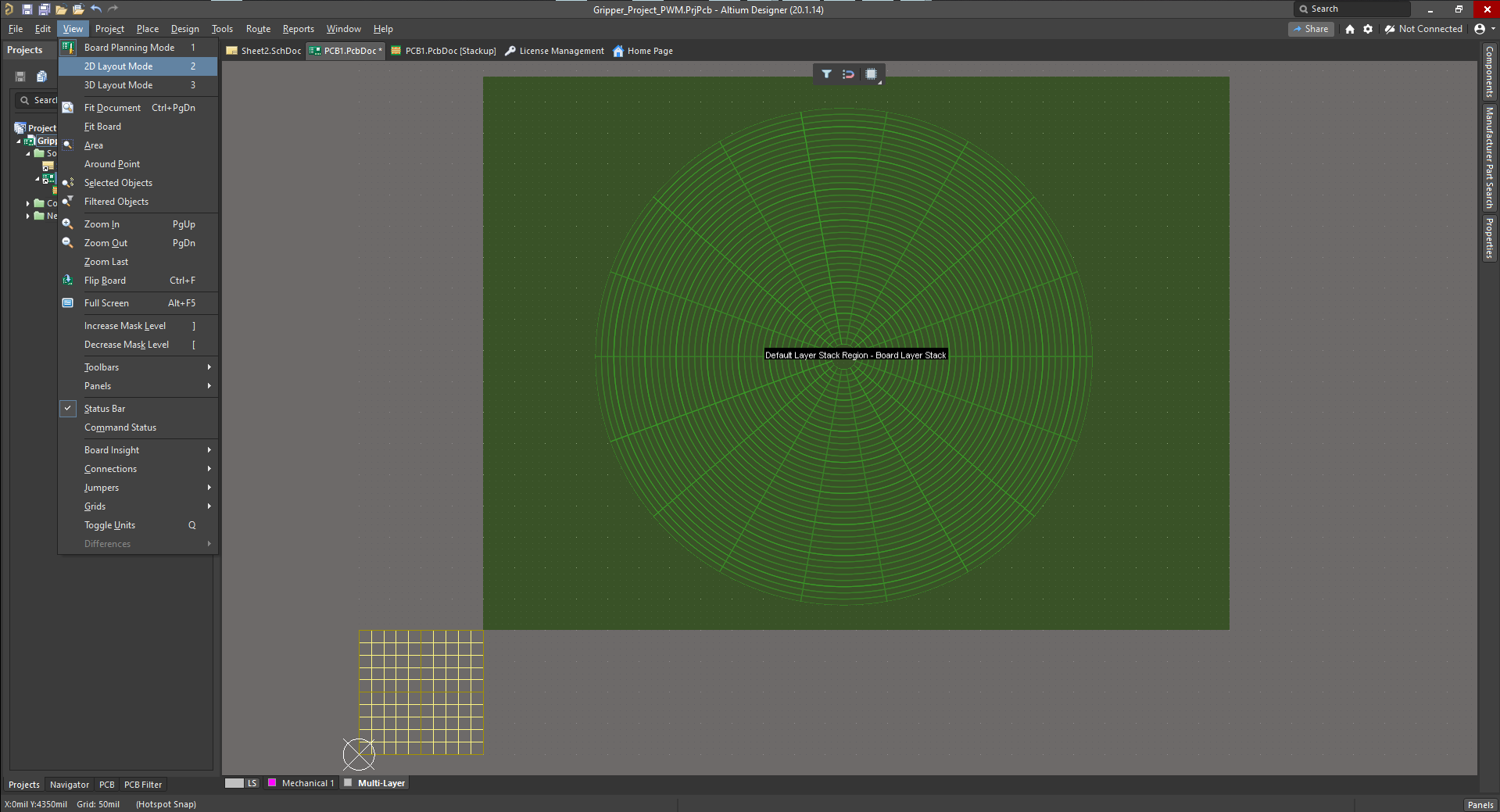Click the Flip Board icon
This screenshot has height=812, width=1500.
pos(68,281)
